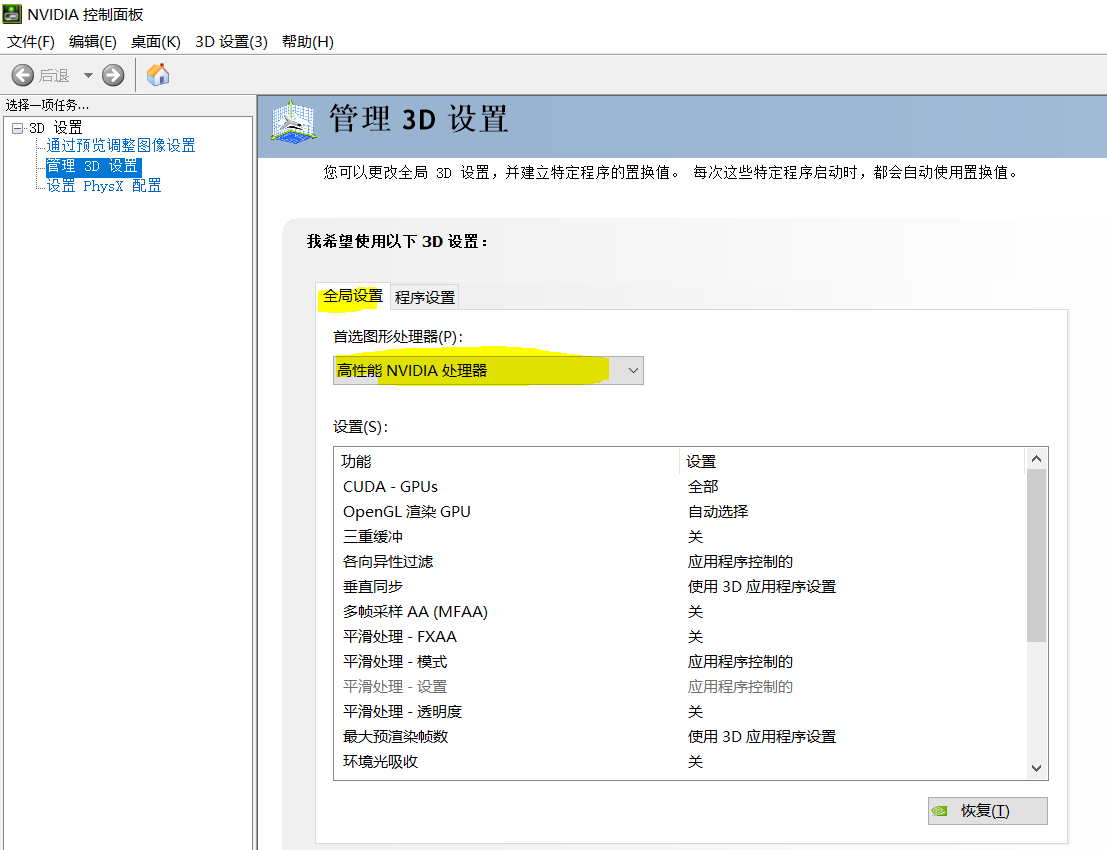This screenshot has height=850, width=1107.
Task: Click 垂直同步 value 使用 3D 应用程序设置
Action: 762,587
